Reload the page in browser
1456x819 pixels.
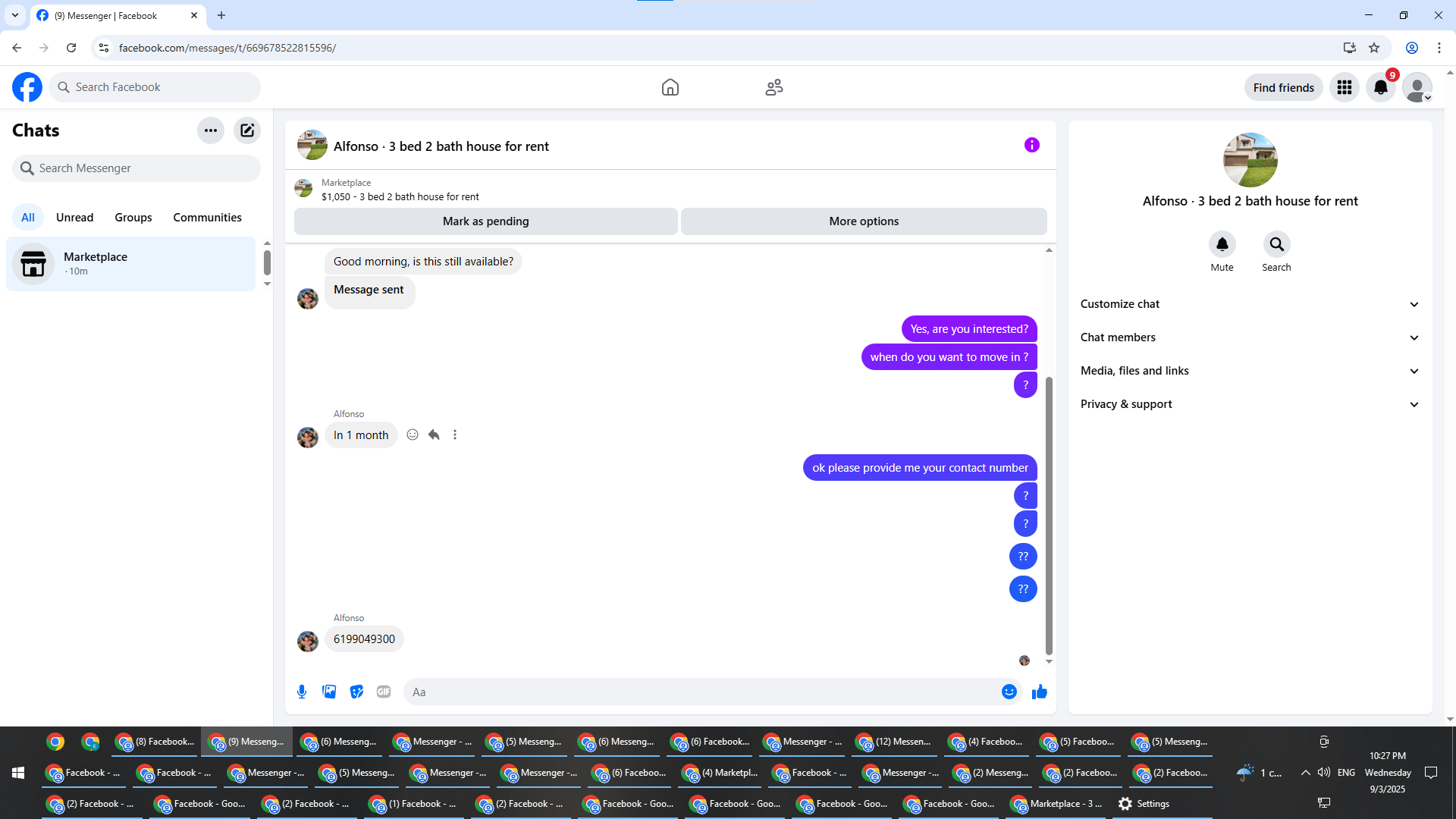coord(71,48)
